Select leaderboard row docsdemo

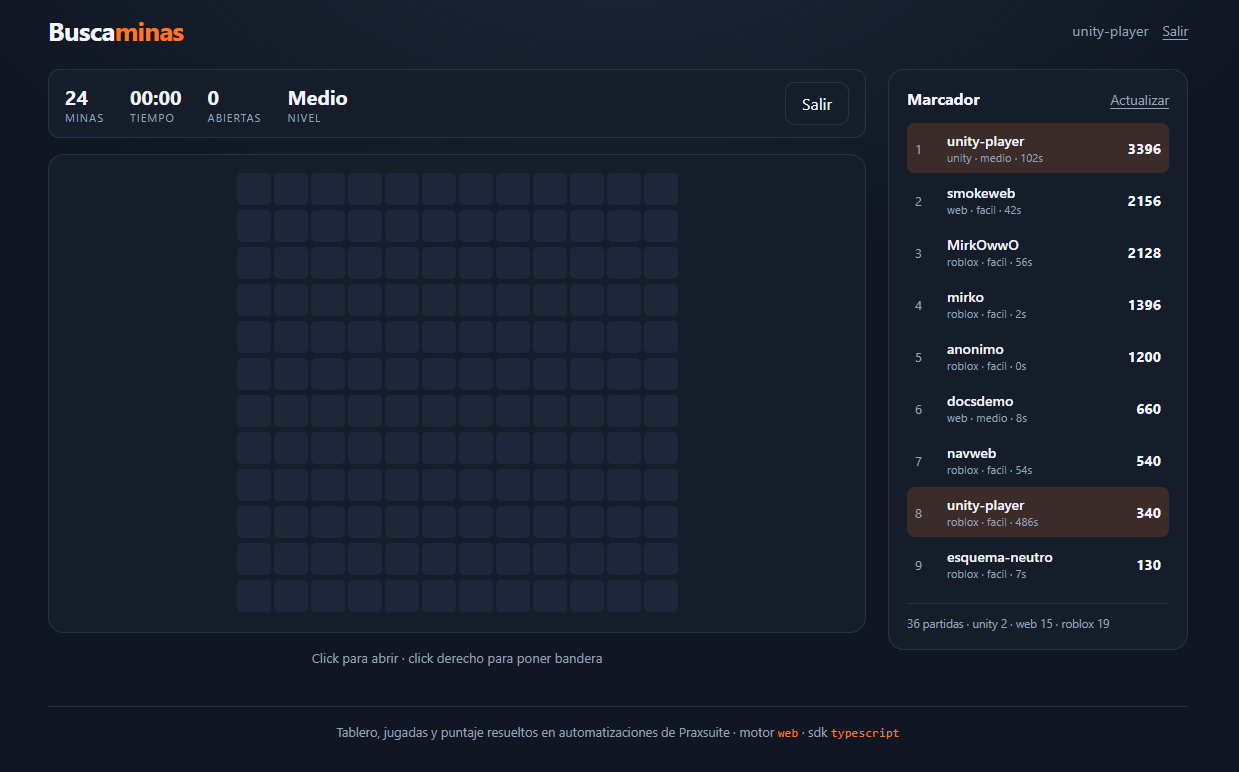click(x=1038, y=409)
